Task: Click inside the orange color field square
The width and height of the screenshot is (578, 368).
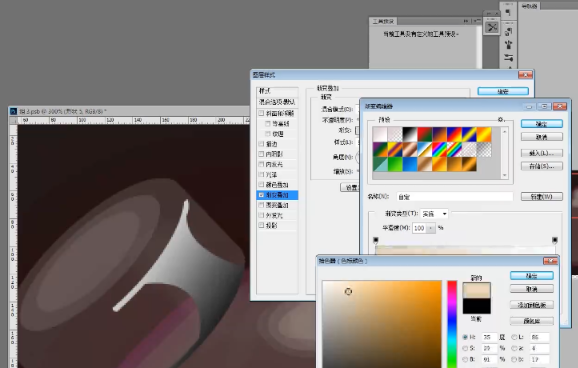Action: tap(382, 324)
